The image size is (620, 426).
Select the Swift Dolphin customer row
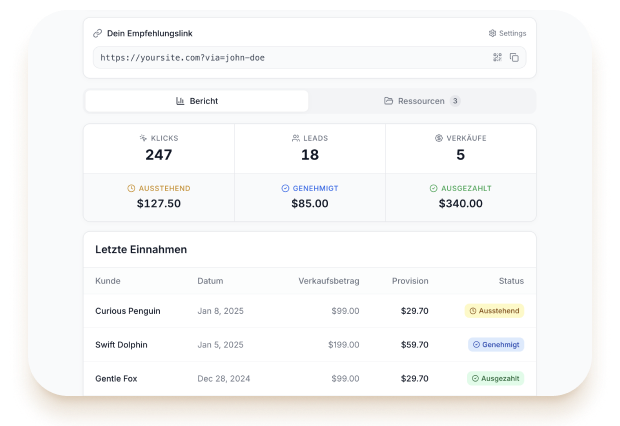[310, 345]
